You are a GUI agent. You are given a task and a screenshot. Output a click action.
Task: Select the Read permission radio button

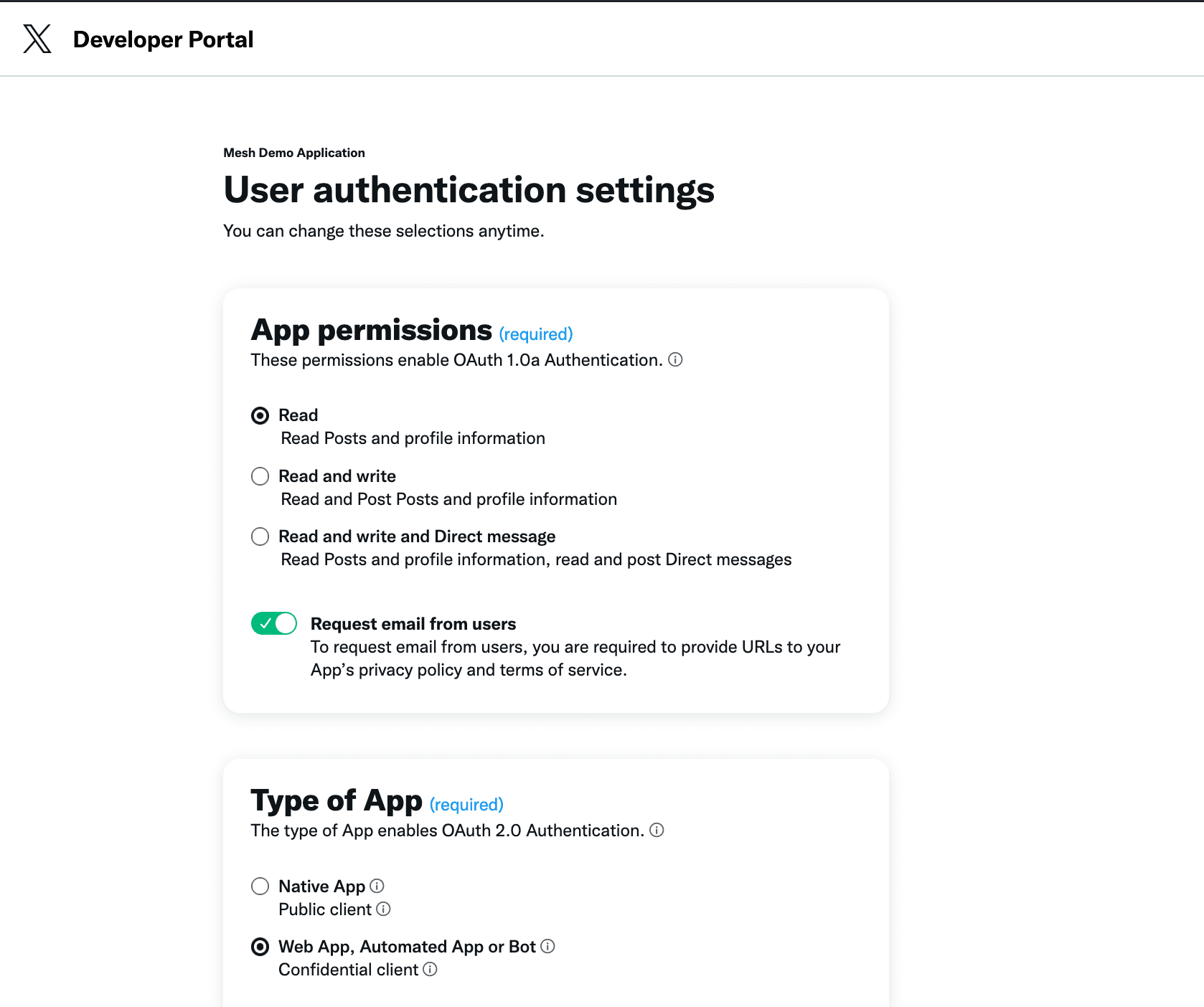coord(260,415)
